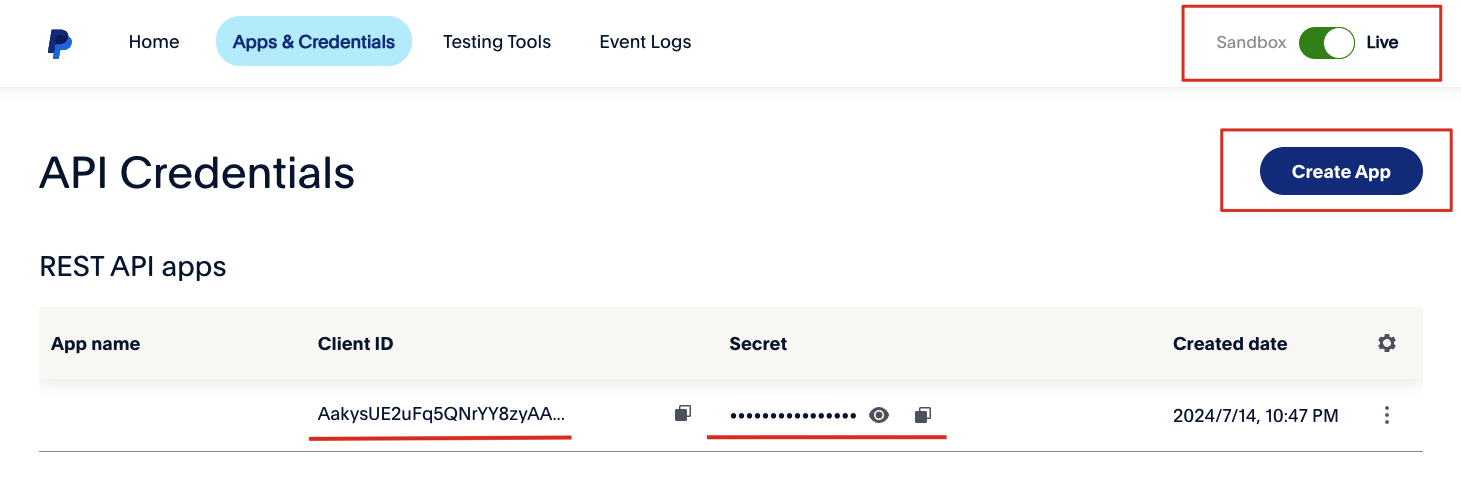
Task: Click the API Credentials page title
Action: coord(197,173)
